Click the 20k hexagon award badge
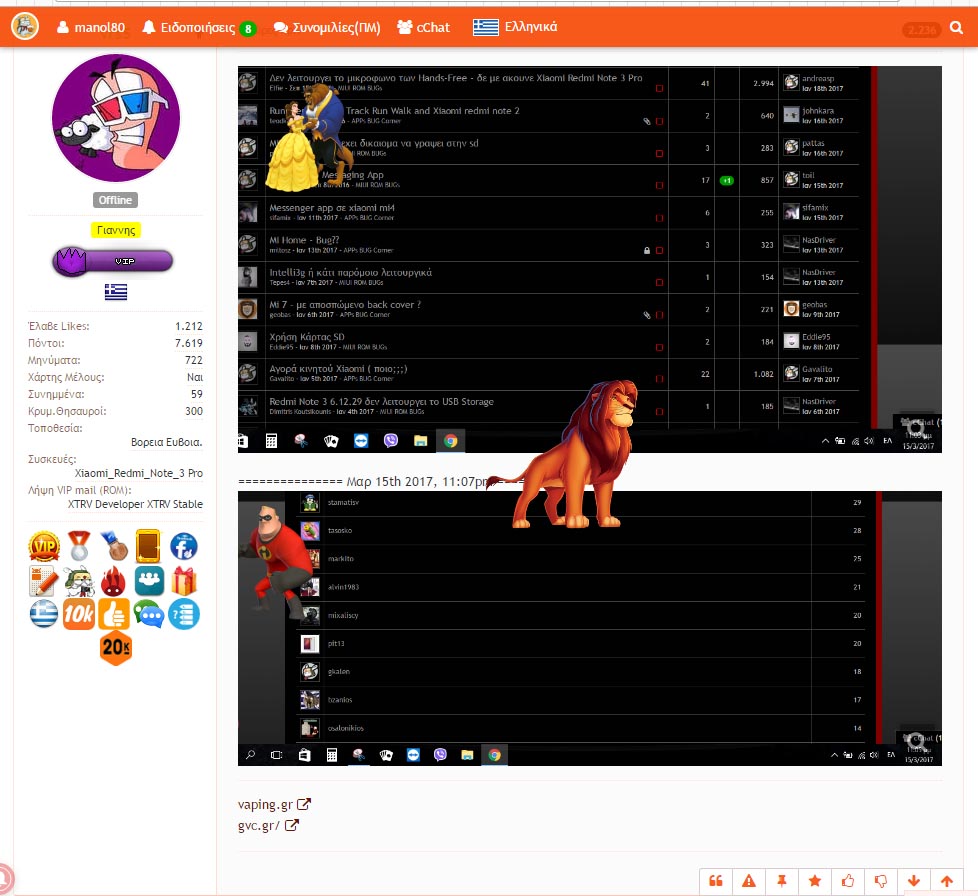The height and width of the screenshot is (896, 978). [116, 648]
